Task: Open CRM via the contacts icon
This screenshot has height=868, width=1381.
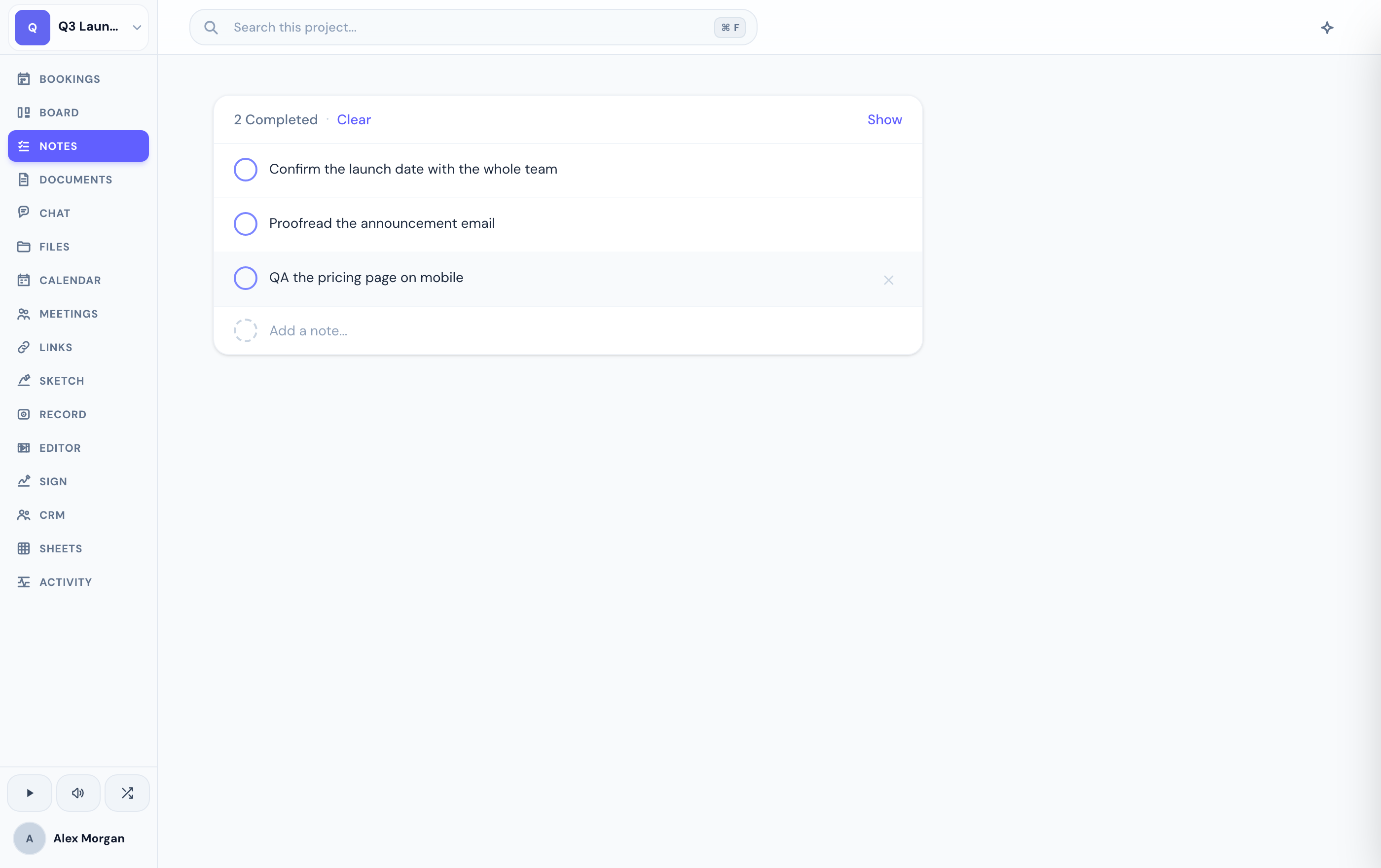Action: click(24, 515)
